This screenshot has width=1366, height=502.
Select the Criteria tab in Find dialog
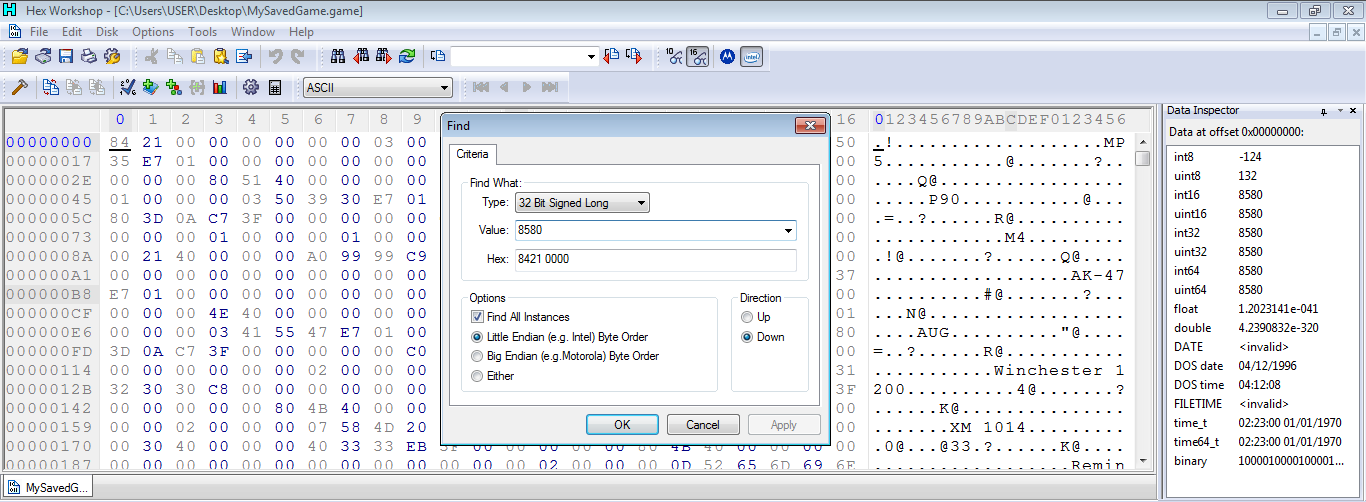(x=473, y=154)
